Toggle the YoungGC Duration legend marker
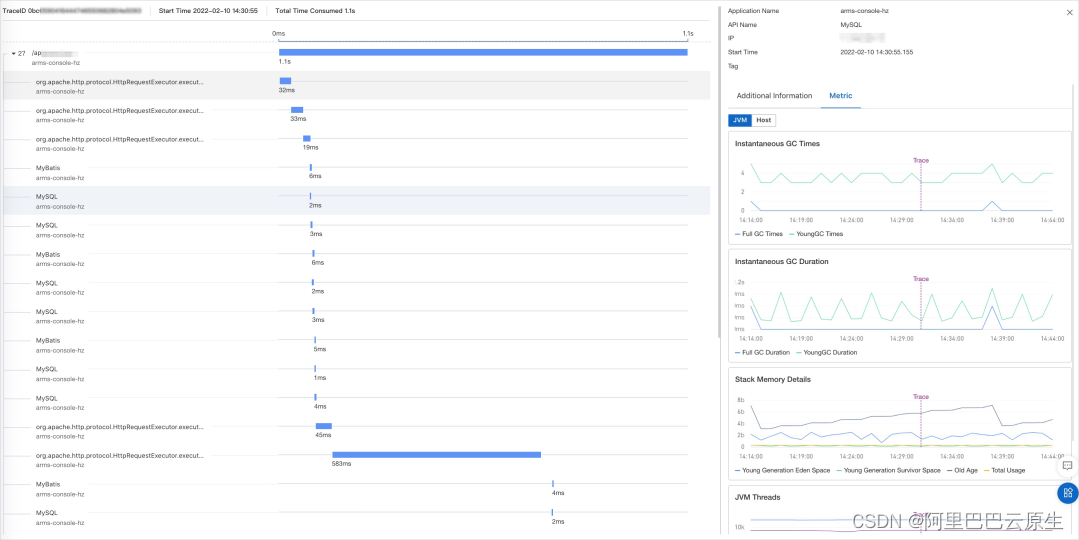The width and height of the screenshot is (1079, 540). [827, 352]
